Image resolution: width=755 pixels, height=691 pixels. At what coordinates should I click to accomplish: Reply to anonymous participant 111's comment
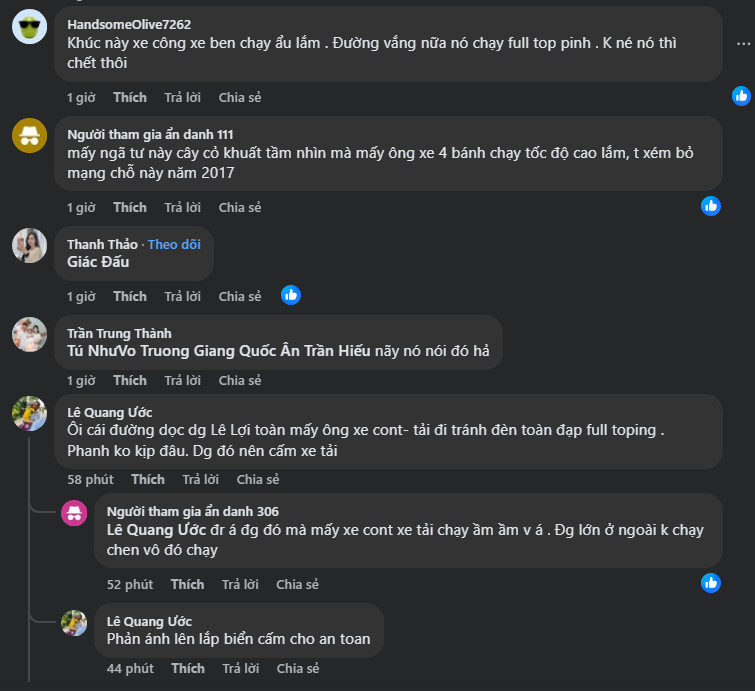tap(182, 207)
